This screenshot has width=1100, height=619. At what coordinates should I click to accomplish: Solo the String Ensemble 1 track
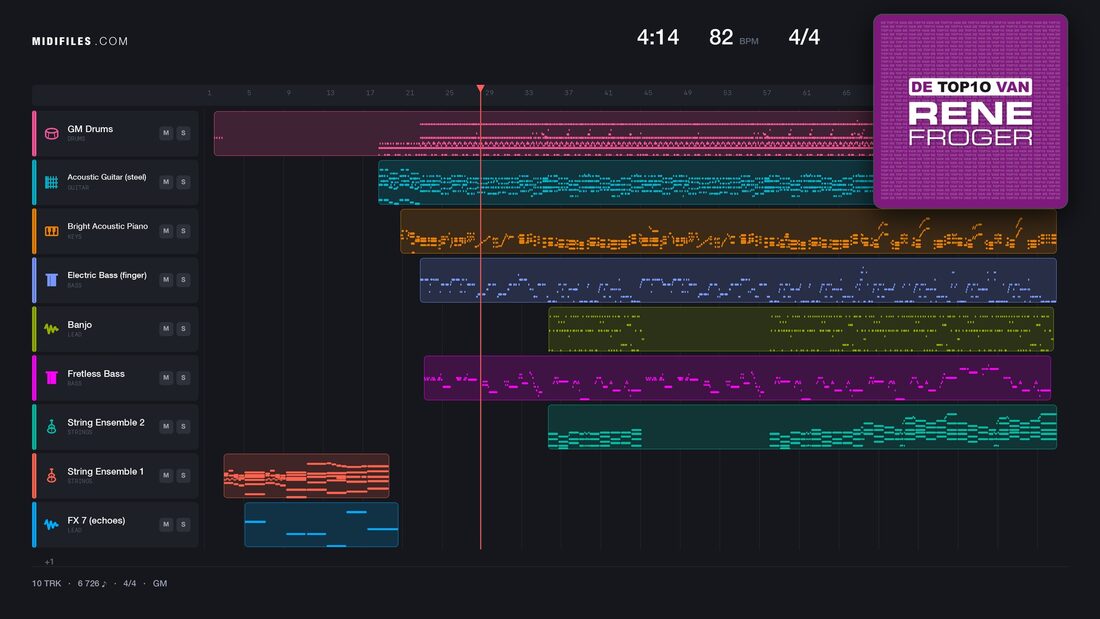pos(183,475)
